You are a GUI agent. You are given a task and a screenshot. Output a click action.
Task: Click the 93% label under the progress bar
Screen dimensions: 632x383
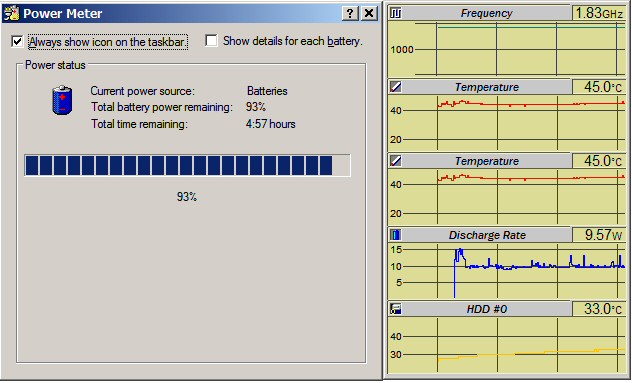[x=187, y=197]
